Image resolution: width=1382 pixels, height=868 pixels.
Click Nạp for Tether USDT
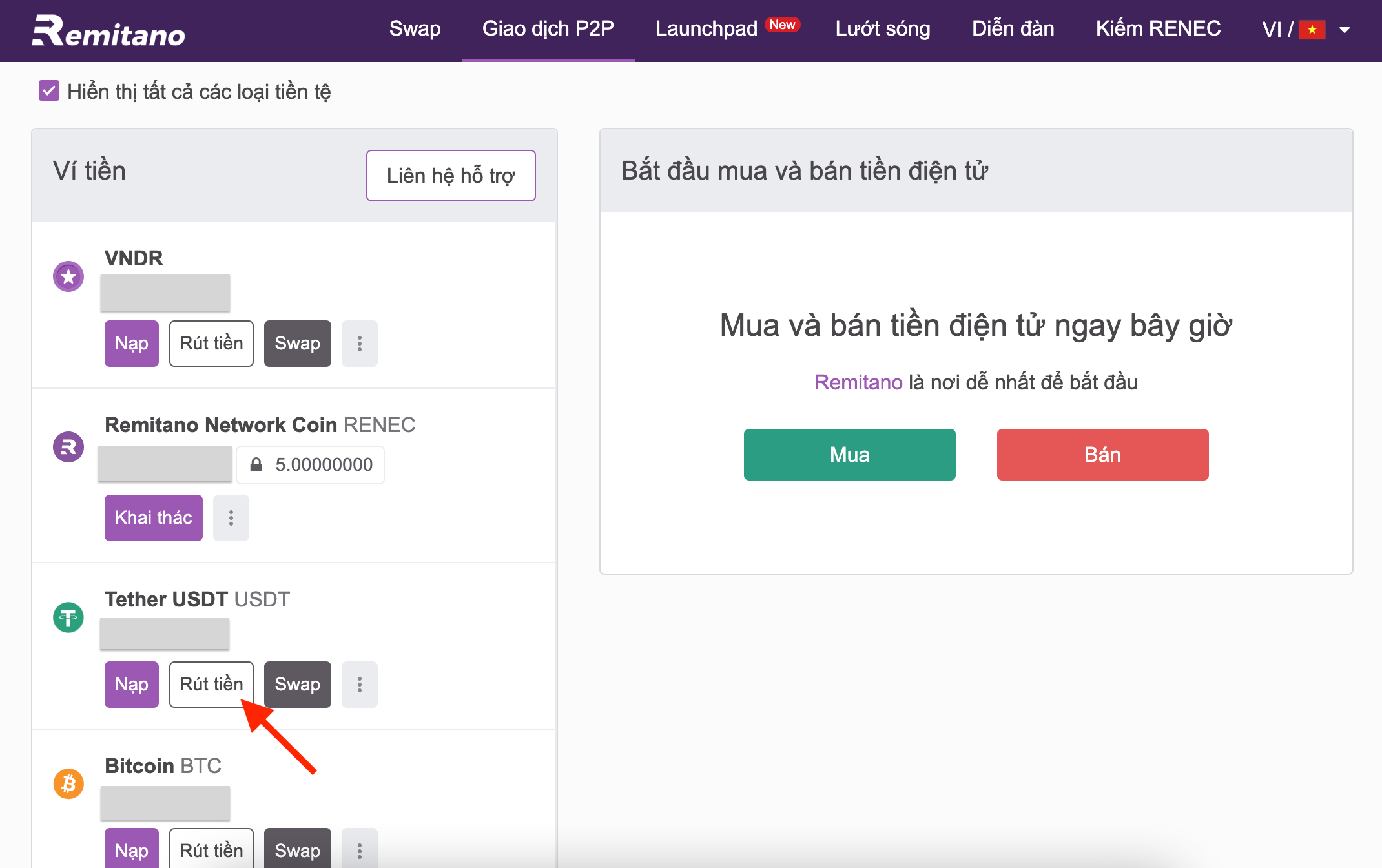pos(132,685)
